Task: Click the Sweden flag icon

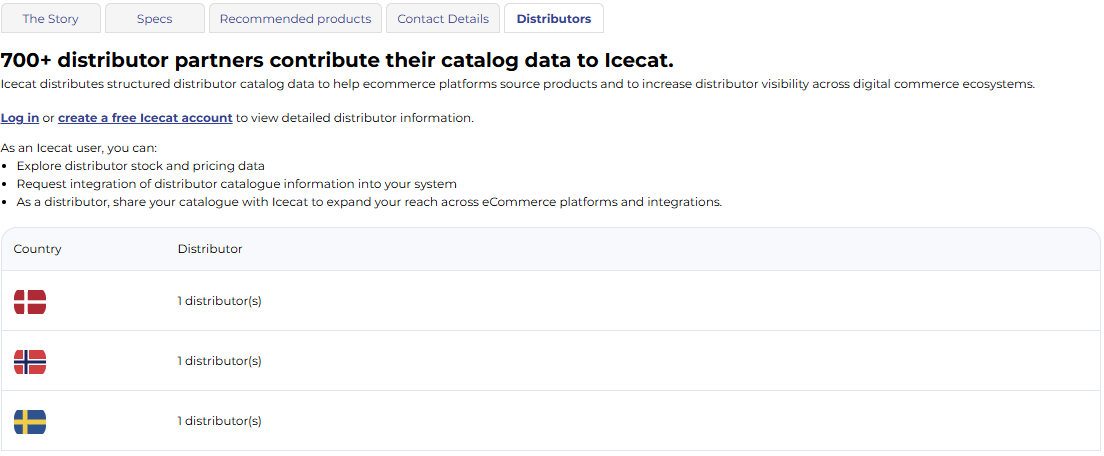Action: [x=30, y=421]
